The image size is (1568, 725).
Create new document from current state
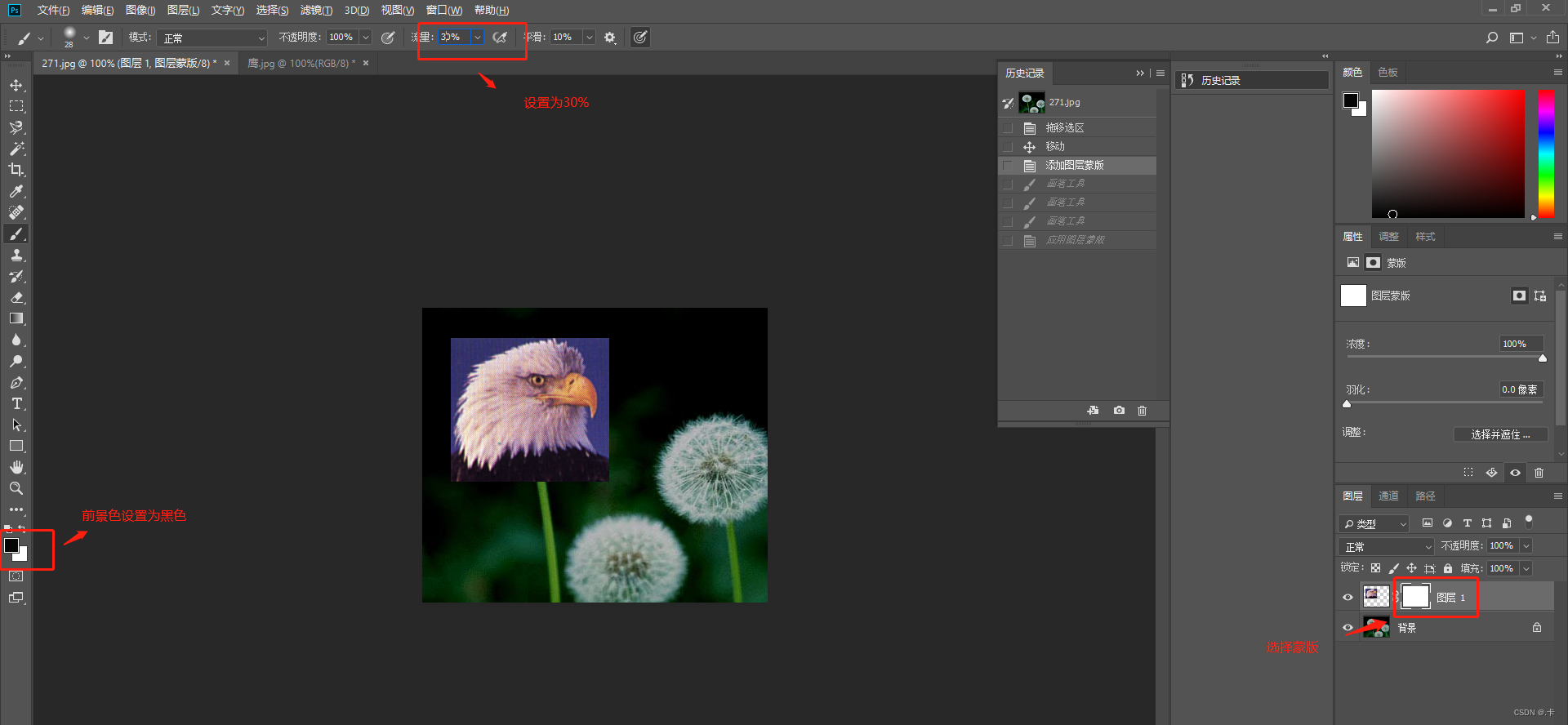pyautogui.click(x=1093, y=411)
